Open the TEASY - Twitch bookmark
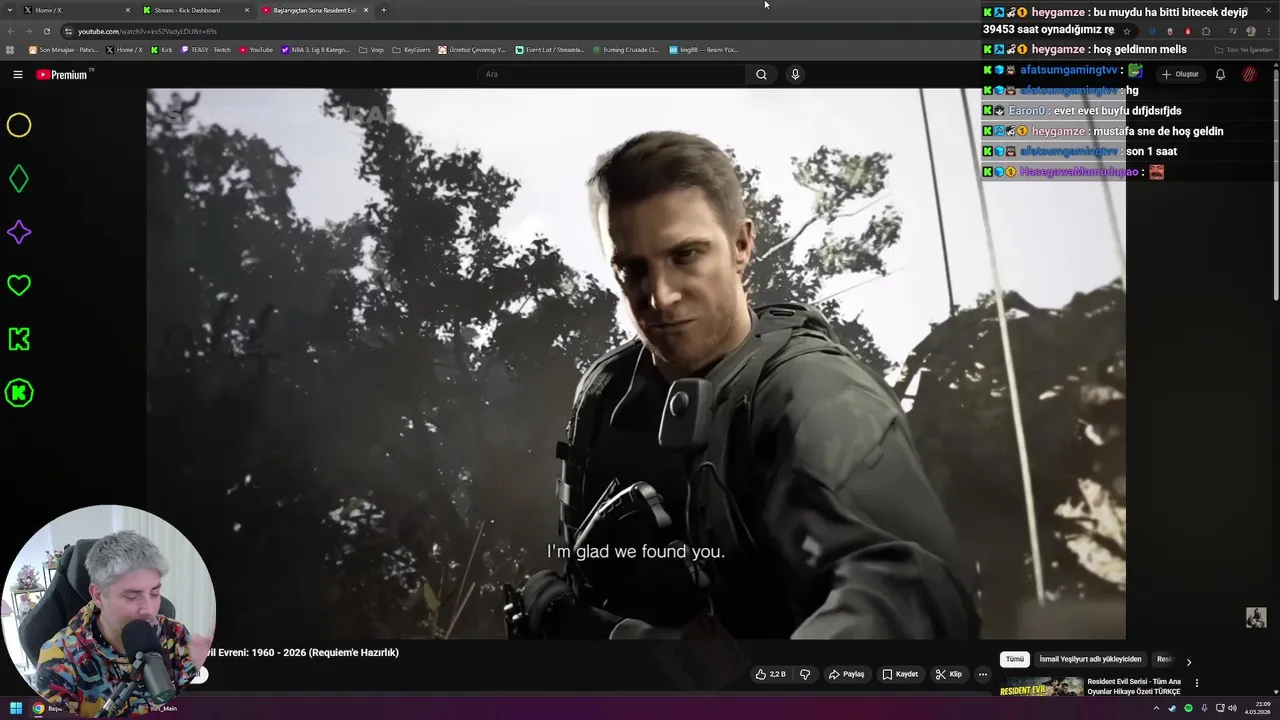 [x=205, y=49]
